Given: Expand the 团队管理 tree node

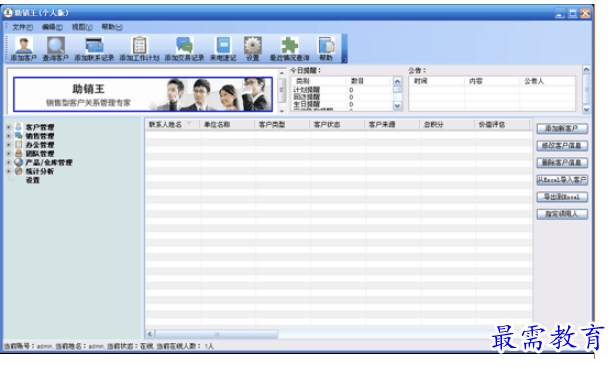Looking at the screenshot, I should click(9, 154).
